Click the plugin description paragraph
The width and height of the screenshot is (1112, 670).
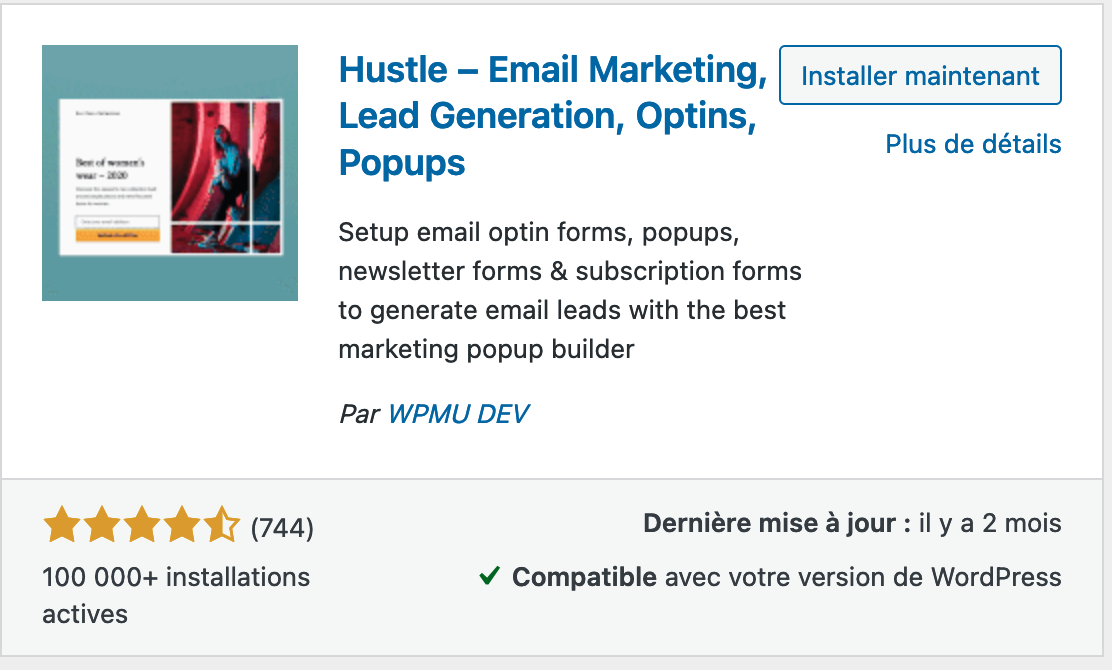click(x=570, y=290)
